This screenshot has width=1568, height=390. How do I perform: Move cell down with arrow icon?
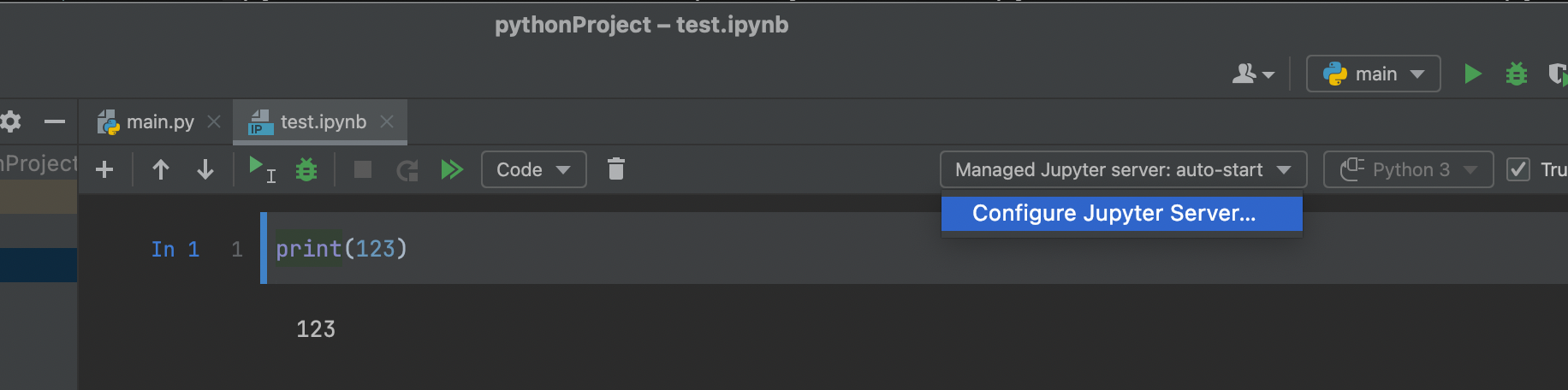click(x=205, y=169)
